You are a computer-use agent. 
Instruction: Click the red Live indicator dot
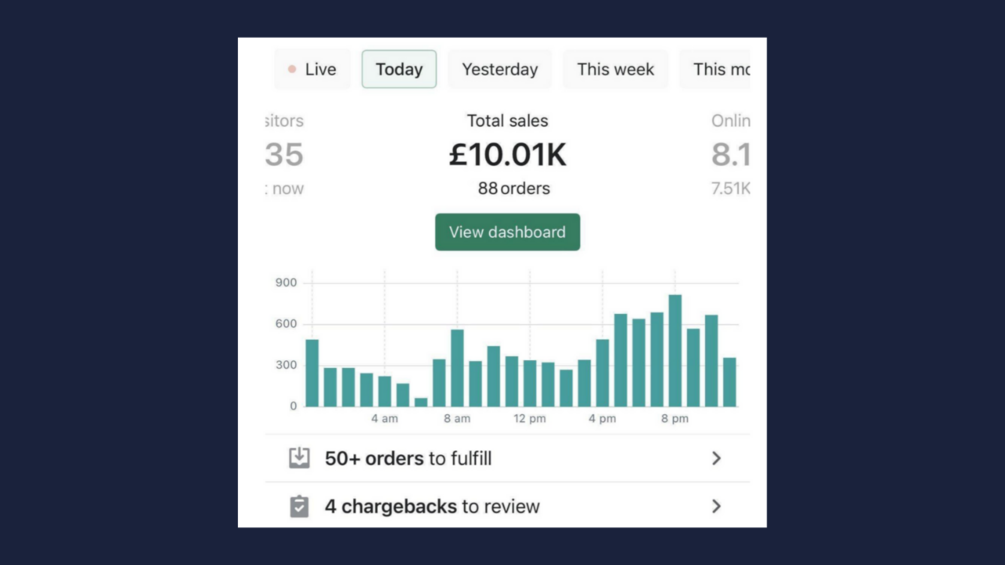pos(292,69)
